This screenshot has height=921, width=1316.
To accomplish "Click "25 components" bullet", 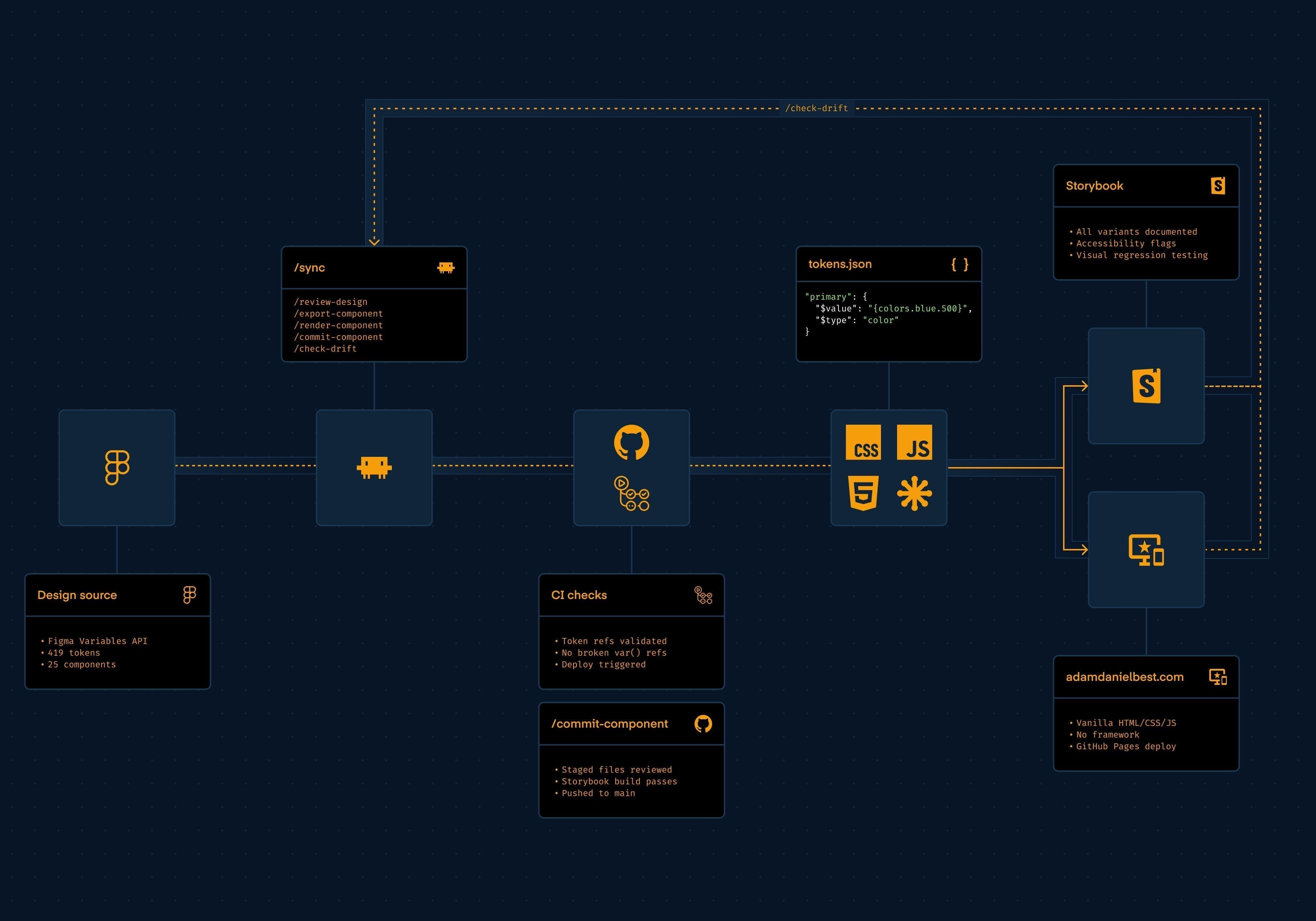I will [x=78, y=664].
